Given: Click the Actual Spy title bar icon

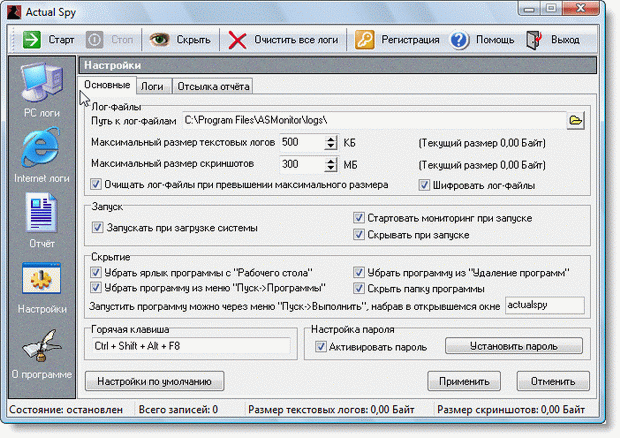Looking at the screenshot, I should click(14, 11).
